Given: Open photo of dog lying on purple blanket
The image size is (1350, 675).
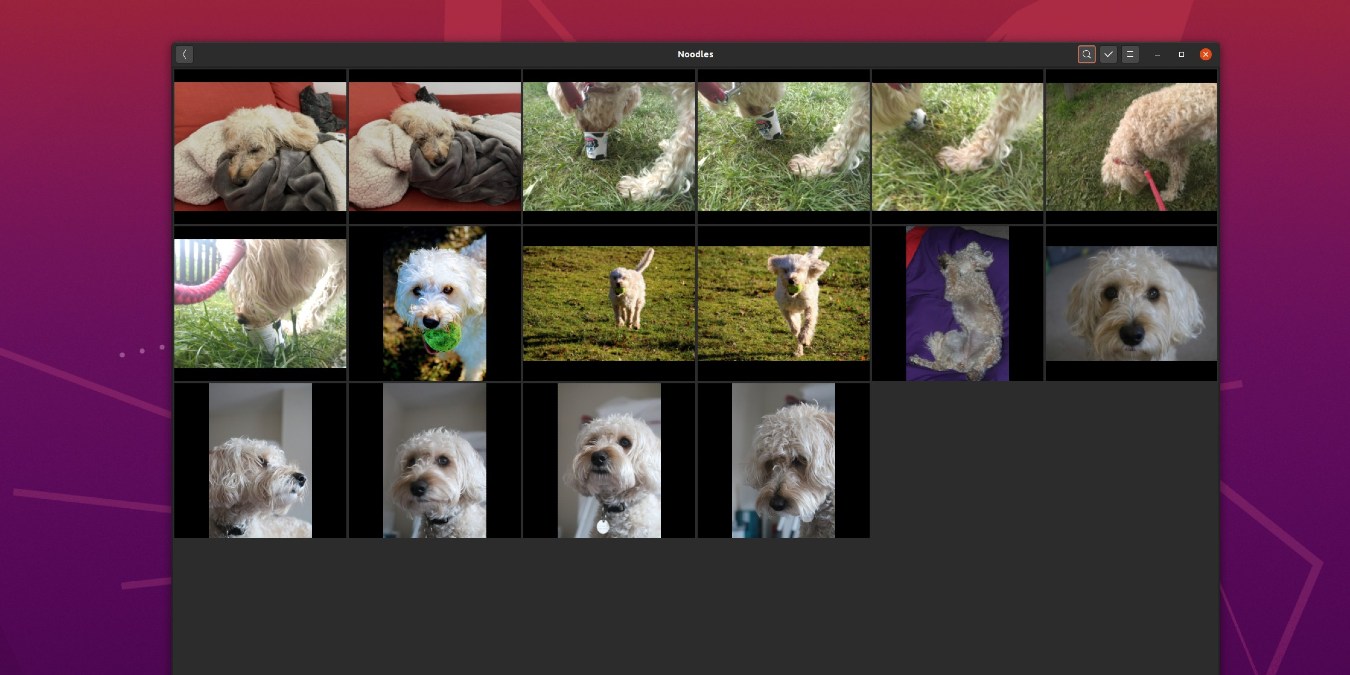Looking at the screenshot, I should 957,303.
